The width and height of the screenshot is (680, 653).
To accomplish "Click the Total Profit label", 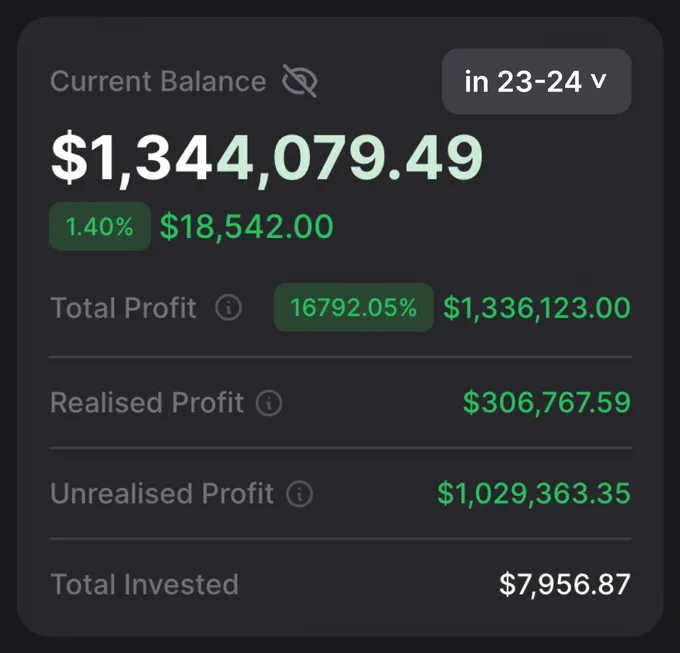I will coord(124,308).
